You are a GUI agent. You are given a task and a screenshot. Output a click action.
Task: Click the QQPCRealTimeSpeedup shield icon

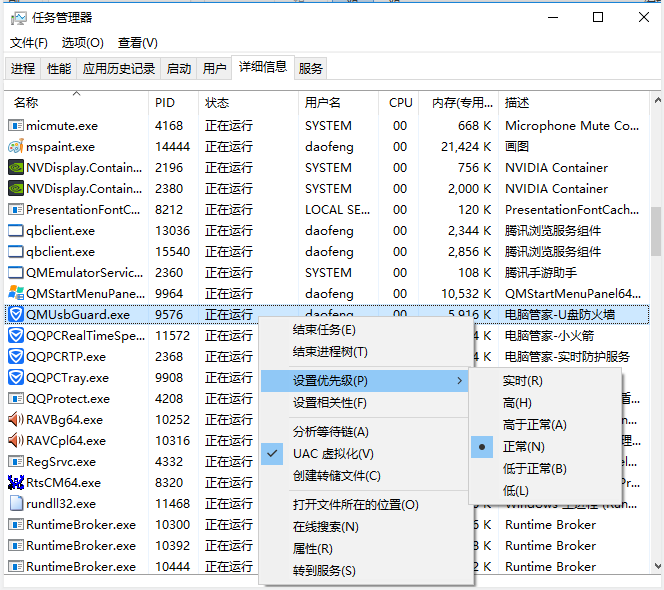16,335
